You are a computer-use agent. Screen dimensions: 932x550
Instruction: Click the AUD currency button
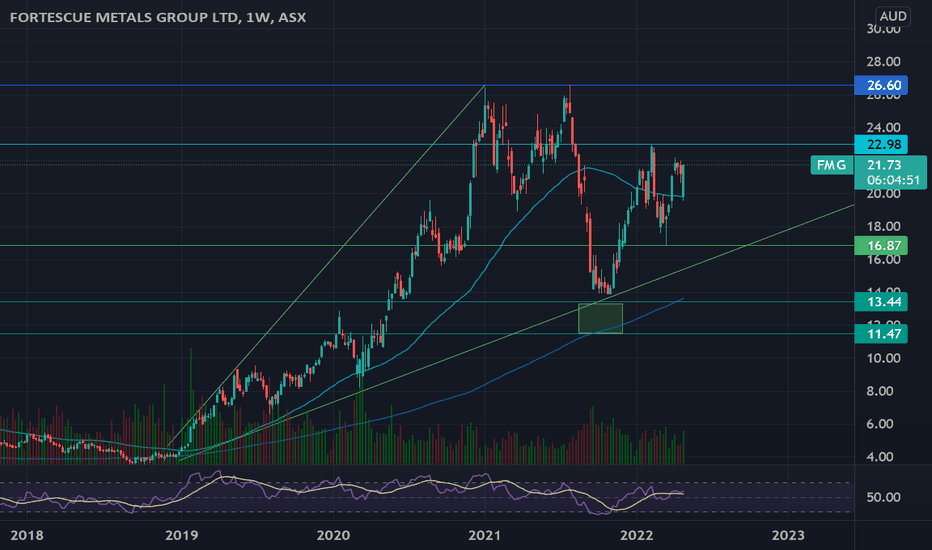[893, 16]
